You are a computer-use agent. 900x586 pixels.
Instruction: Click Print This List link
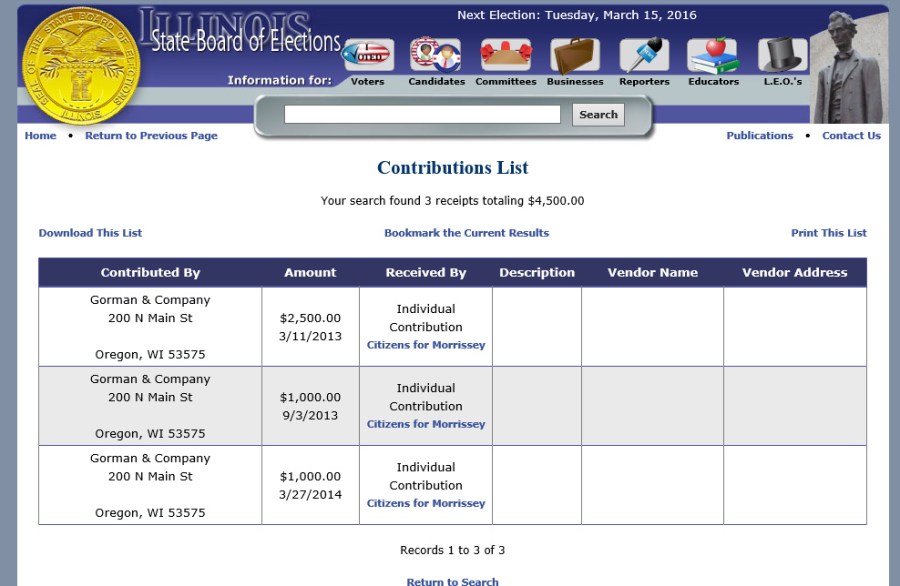point(828,233)
